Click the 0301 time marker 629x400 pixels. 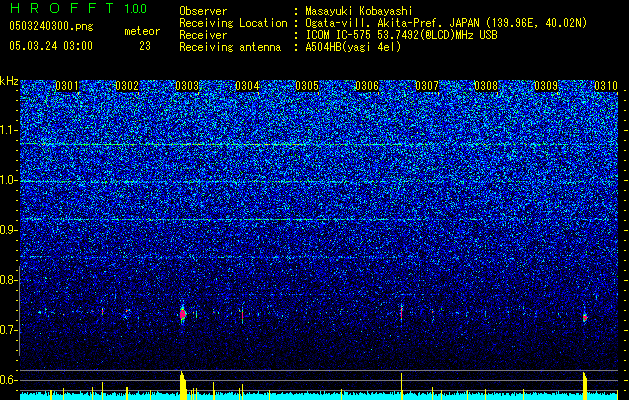click(67, 86)
